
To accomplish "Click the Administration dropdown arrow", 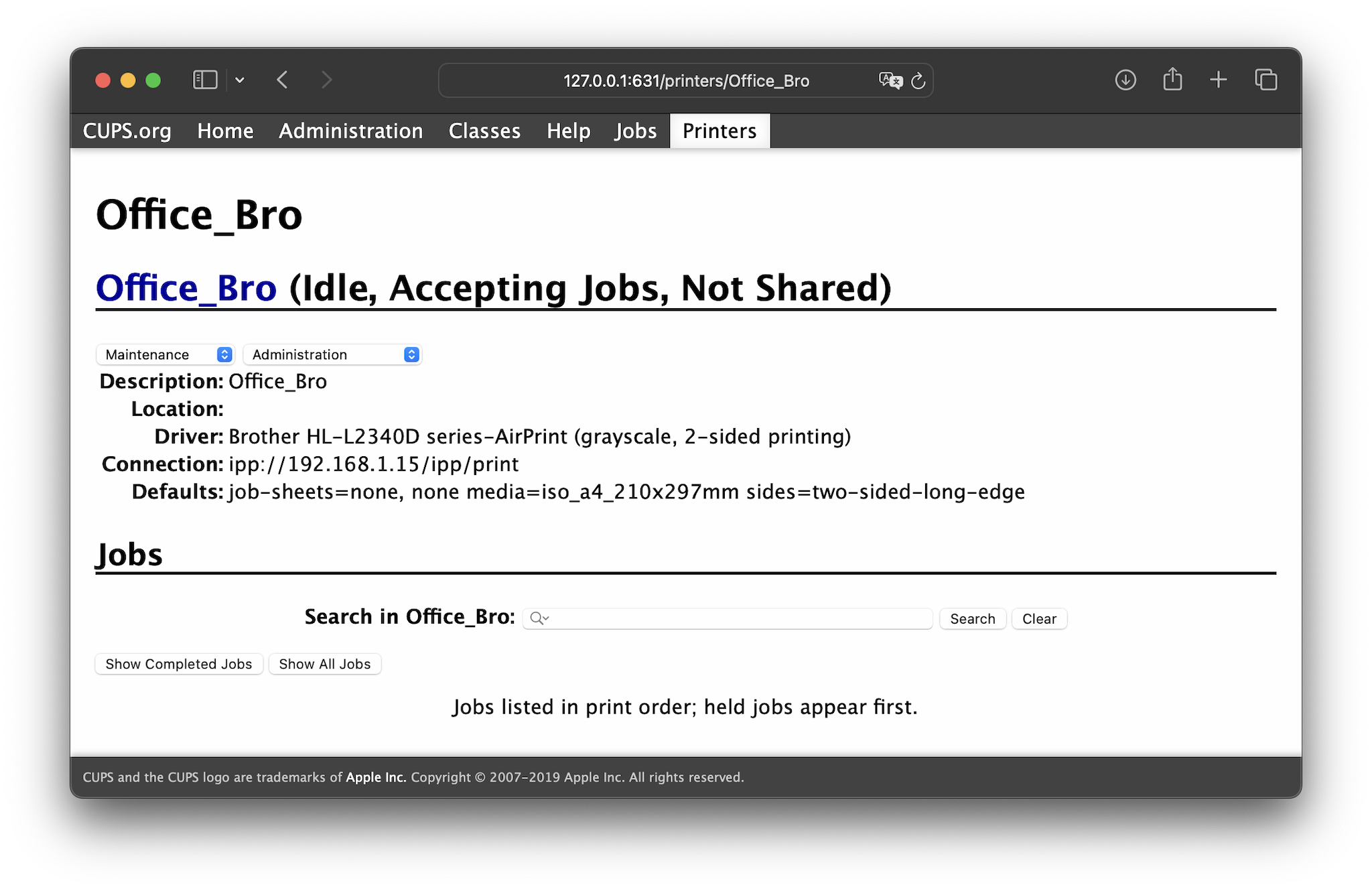I will click(x=411, y=354).
